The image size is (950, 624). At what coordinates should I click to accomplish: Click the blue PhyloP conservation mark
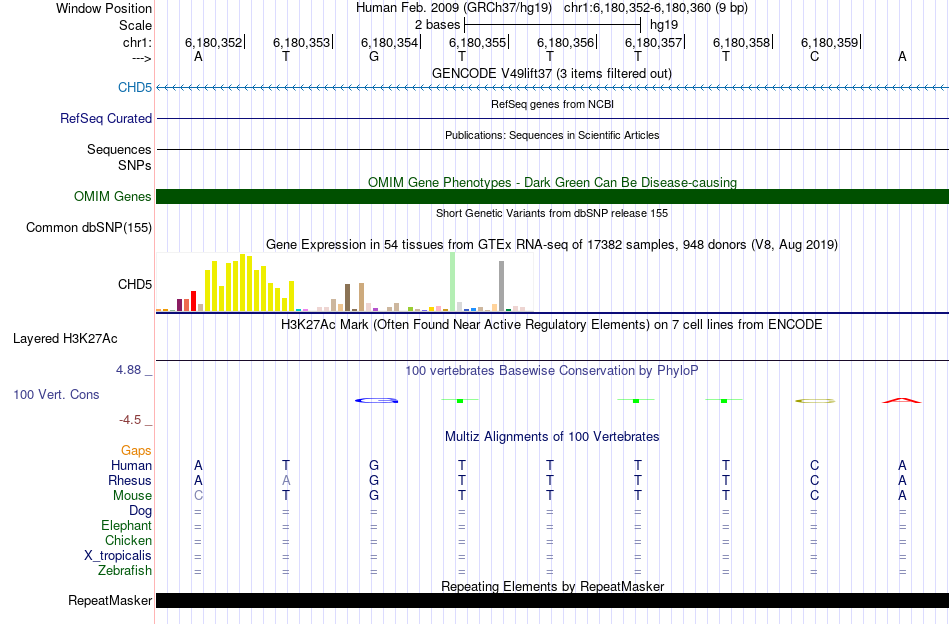377,400
